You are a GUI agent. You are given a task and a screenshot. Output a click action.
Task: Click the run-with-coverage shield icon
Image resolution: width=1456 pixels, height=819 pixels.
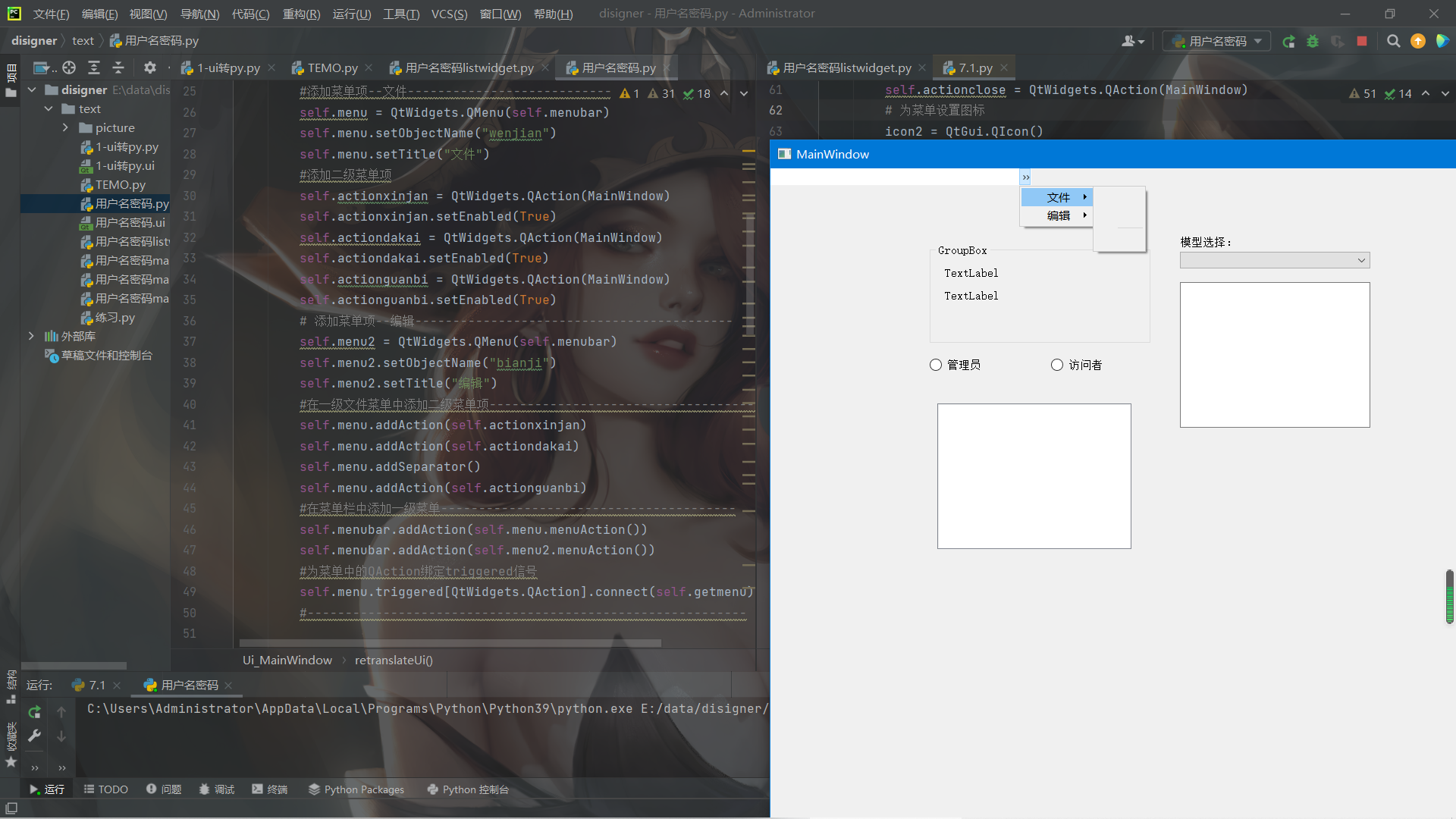(x=1338, y=42)
